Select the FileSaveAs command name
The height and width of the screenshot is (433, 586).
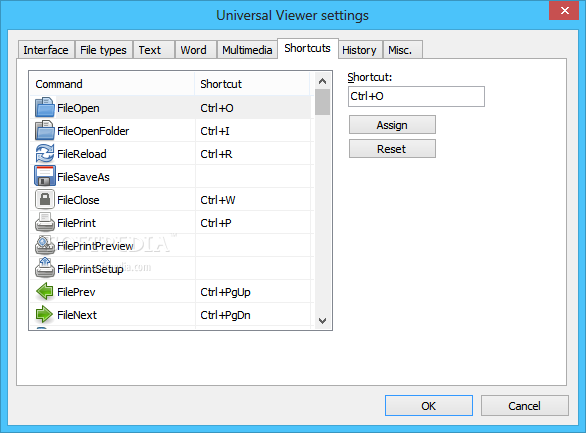[83, 177]
